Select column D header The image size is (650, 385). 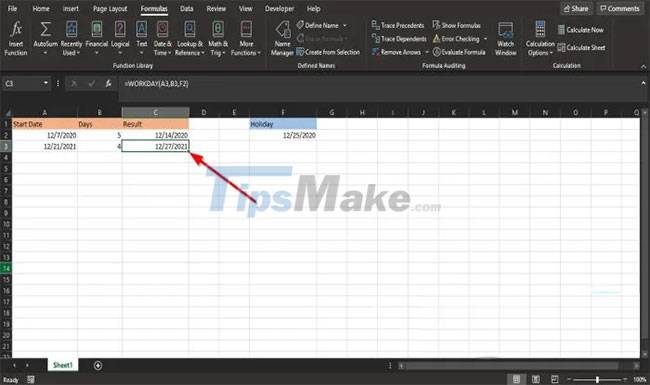pyautogui.click(x=204, y=112)
